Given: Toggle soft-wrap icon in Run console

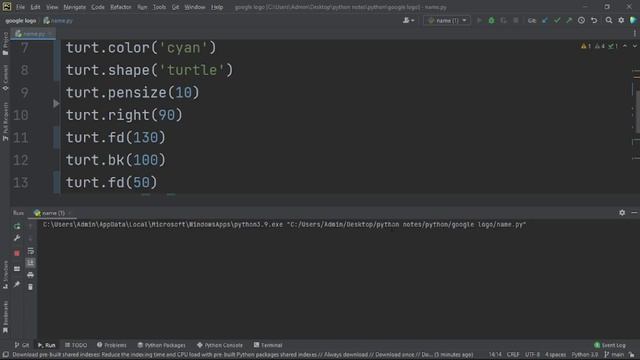Looking at the screenshot, I should [31, 251].
